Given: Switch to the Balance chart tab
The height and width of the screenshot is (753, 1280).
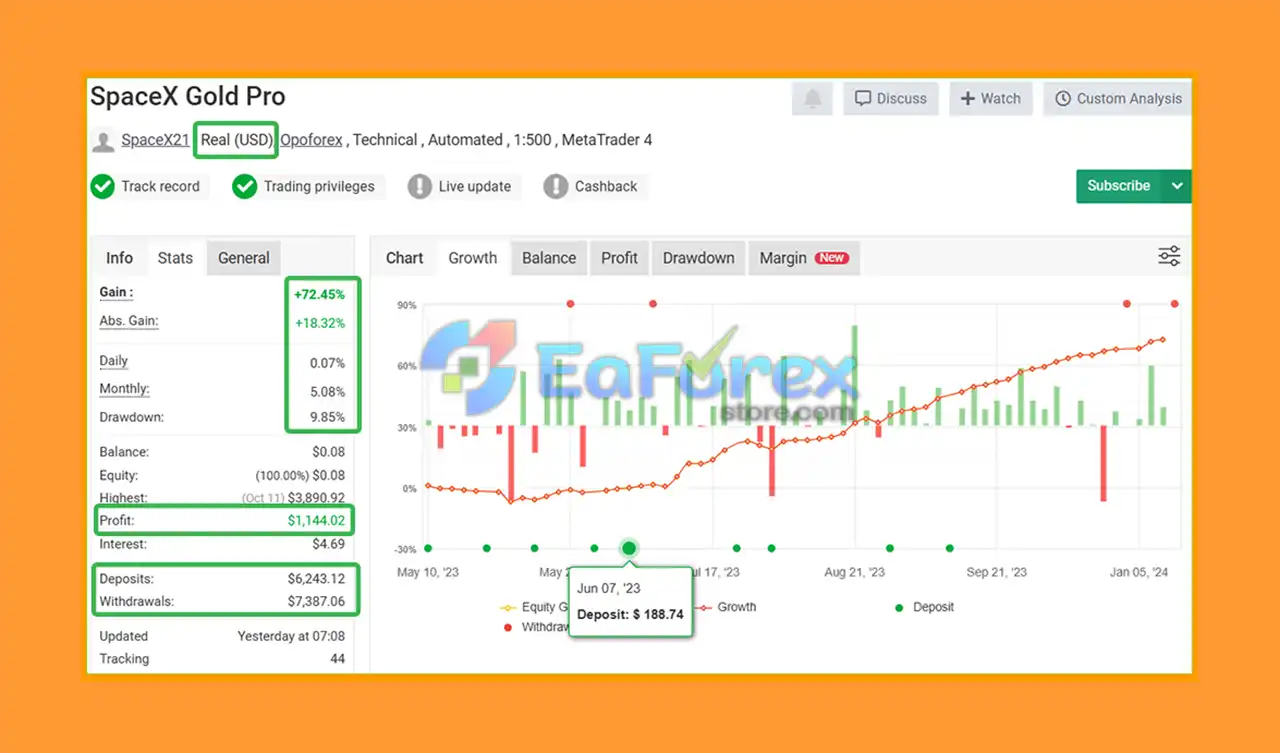Looking at the screenshot, I should [549, 258].
